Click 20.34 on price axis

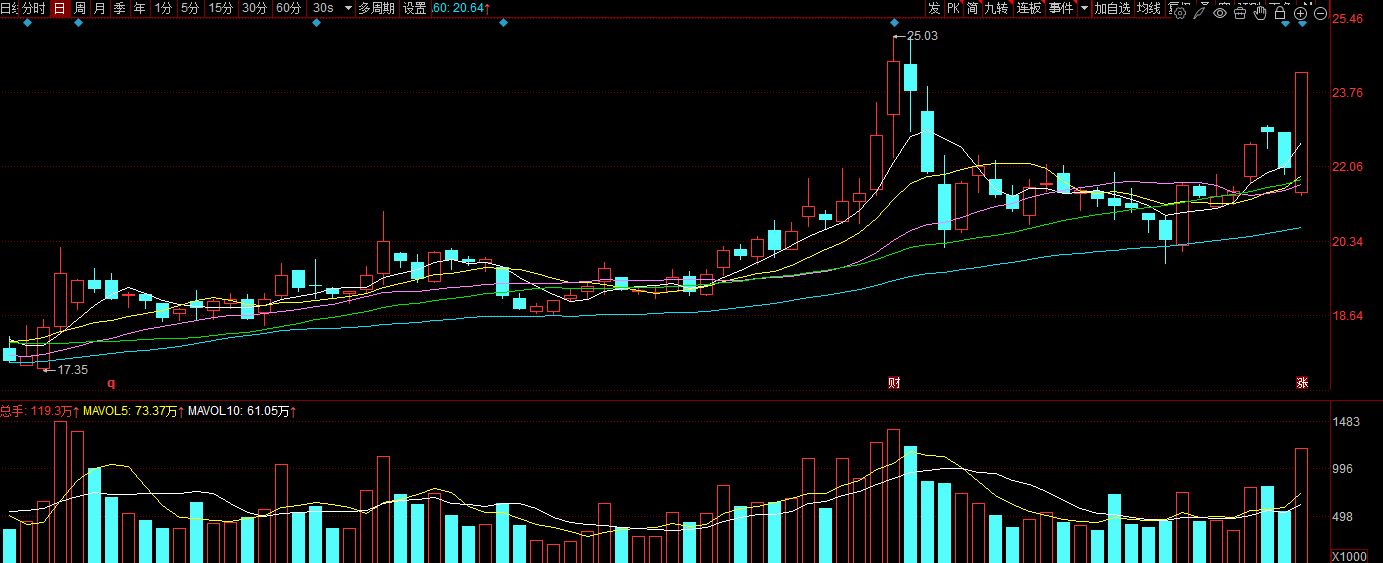1349,242
